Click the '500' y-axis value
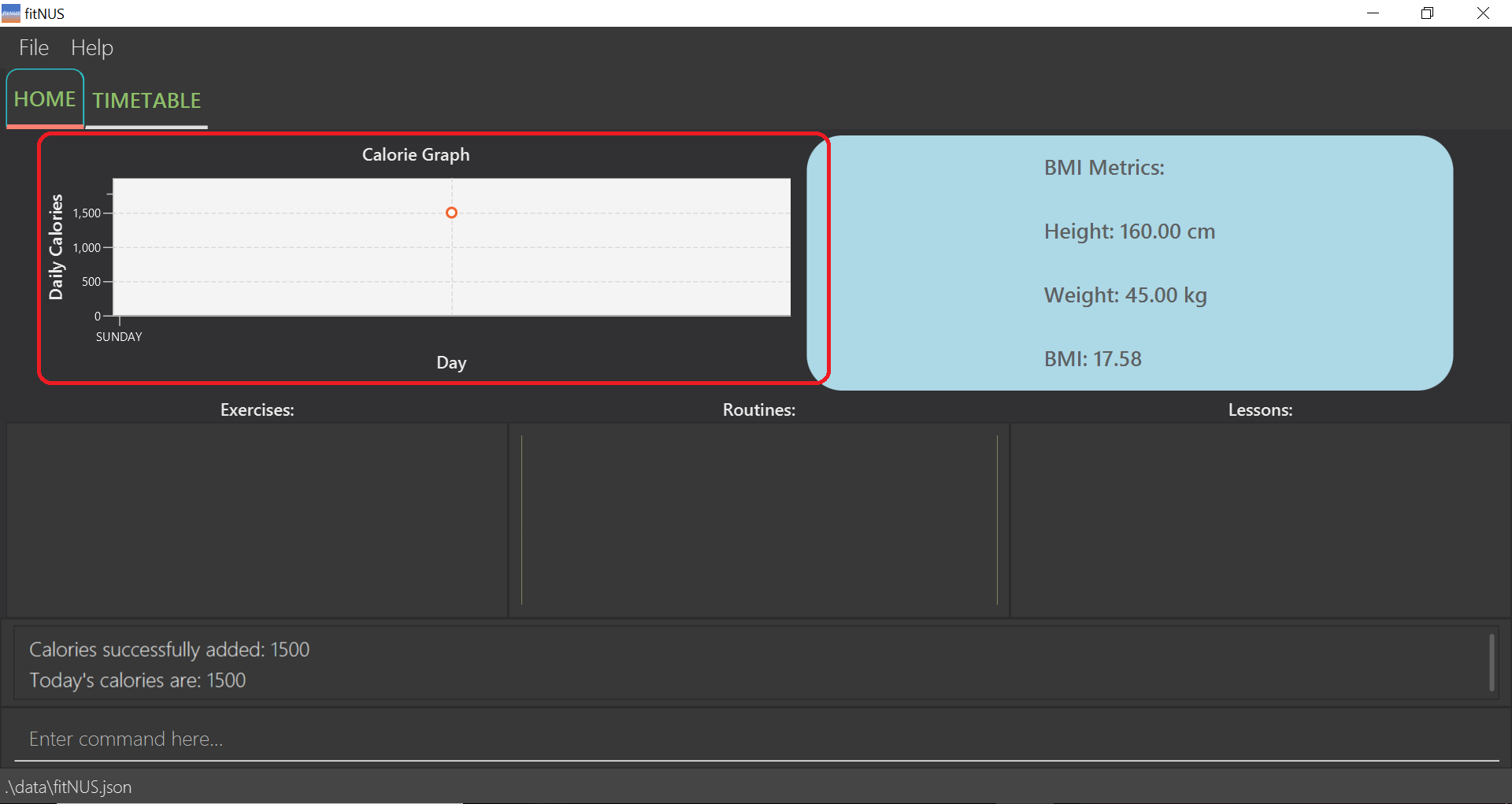This screenshot has width=1512, height=804. point(91,282)
